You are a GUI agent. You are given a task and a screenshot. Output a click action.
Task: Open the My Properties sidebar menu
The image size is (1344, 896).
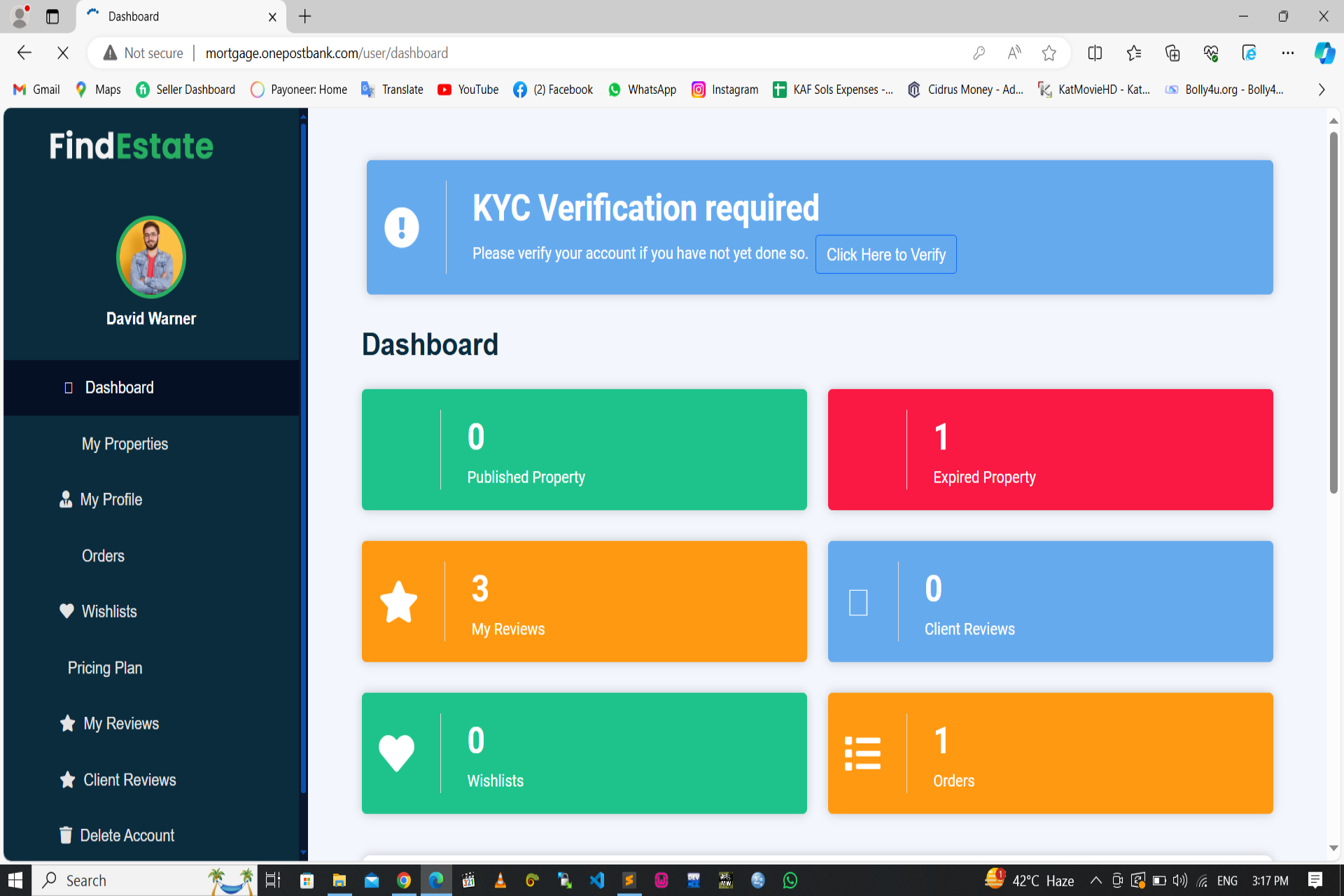pyautogui.click(x=125, y=444)
